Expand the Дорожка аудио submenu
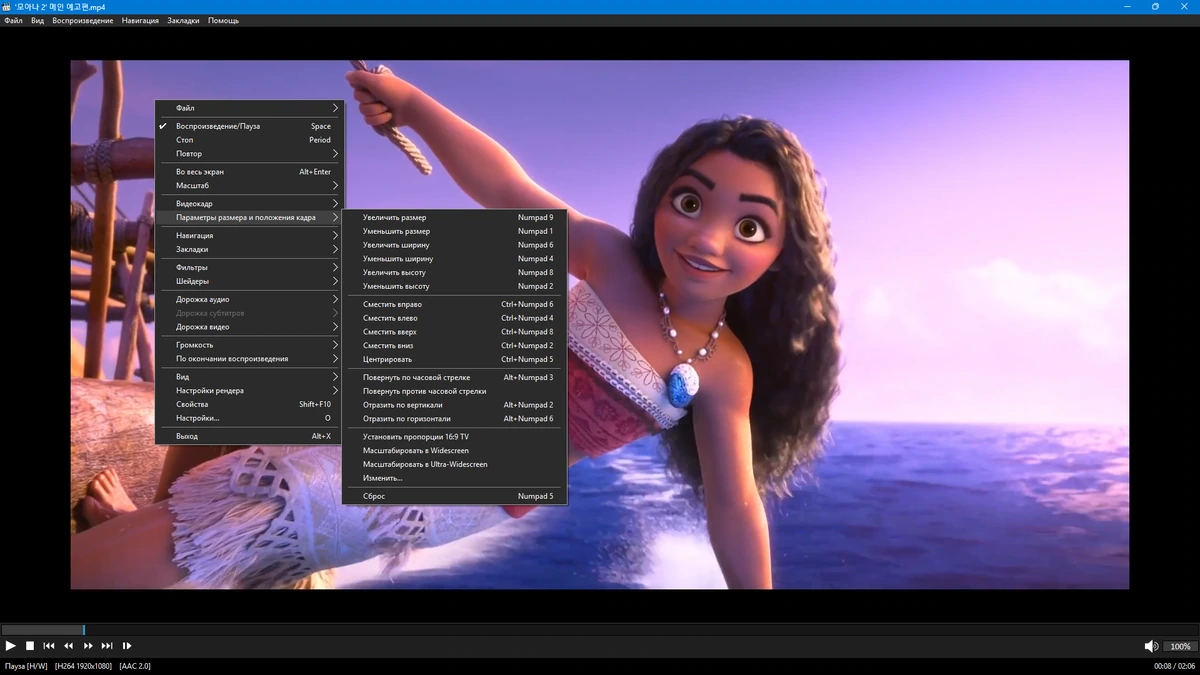The width and height of the screenshot is (1200, 675). pos(249,299)
